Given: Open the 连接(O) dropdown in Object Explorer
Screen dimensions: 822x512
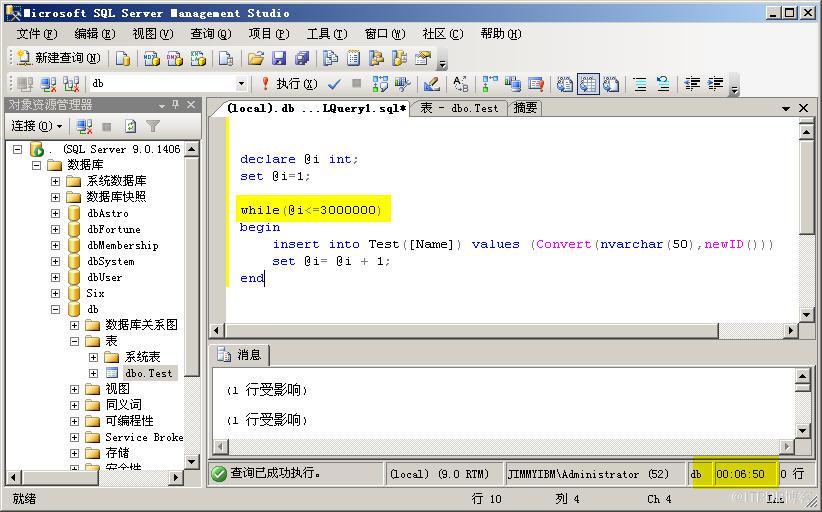Looking at the screenshot, I should coord(37,126).
